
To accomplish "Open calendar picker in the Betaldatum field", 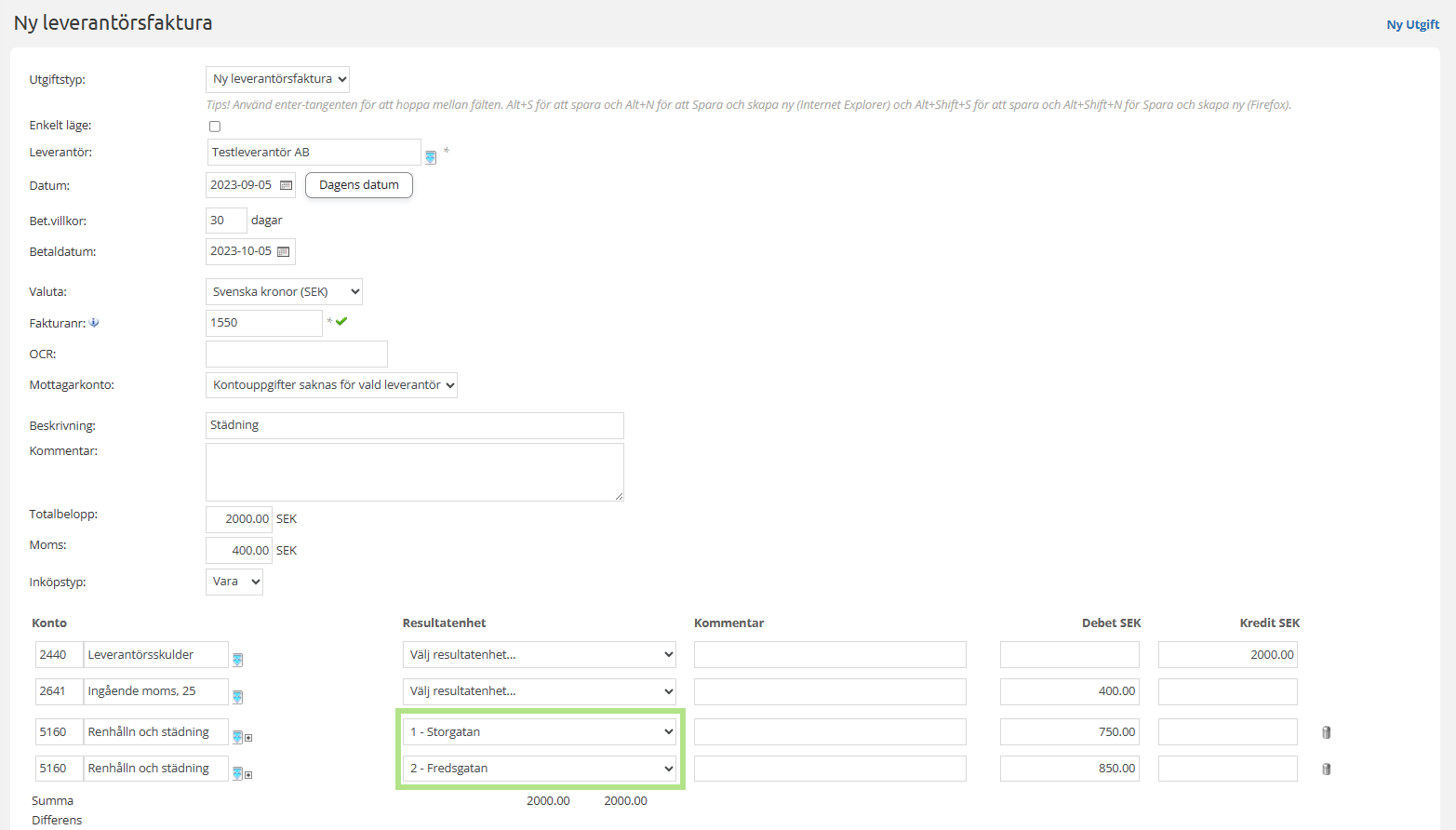I will click(x=284, y=251).
